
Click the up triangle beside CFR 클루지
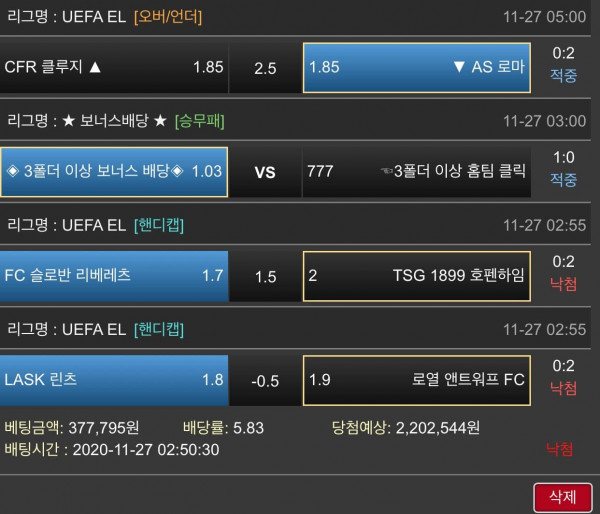[96, 67]
